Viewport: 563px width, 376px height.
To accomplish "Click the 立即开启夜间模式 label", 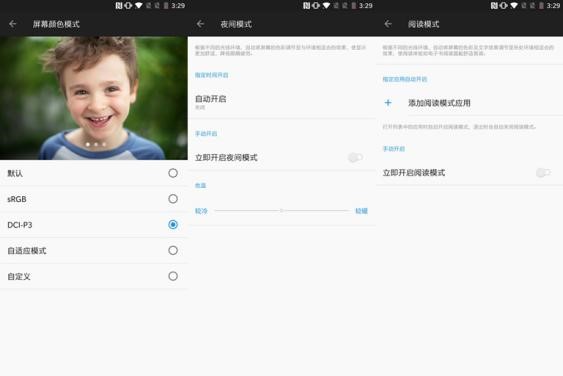I will [226, 158].
